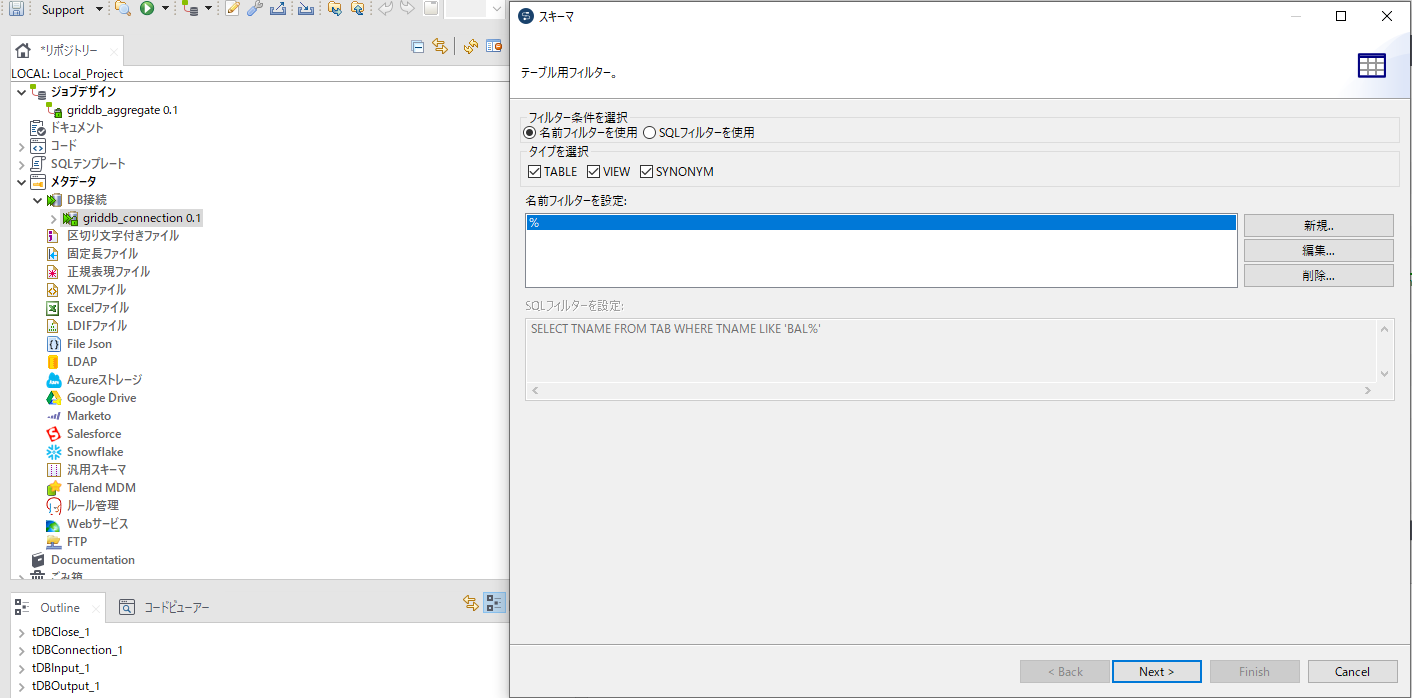Click the green Run job icon
The image size is (1412, 698).
point(147,9)
